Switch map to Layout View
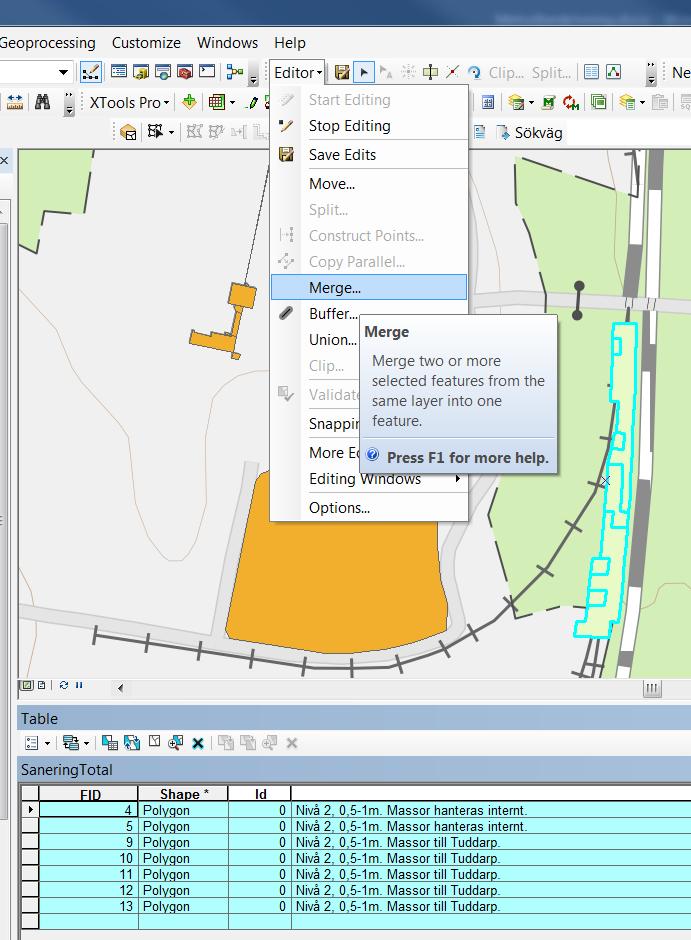This screenshot has height=940, width=691. pyautogui.click(x=41, y=685)
